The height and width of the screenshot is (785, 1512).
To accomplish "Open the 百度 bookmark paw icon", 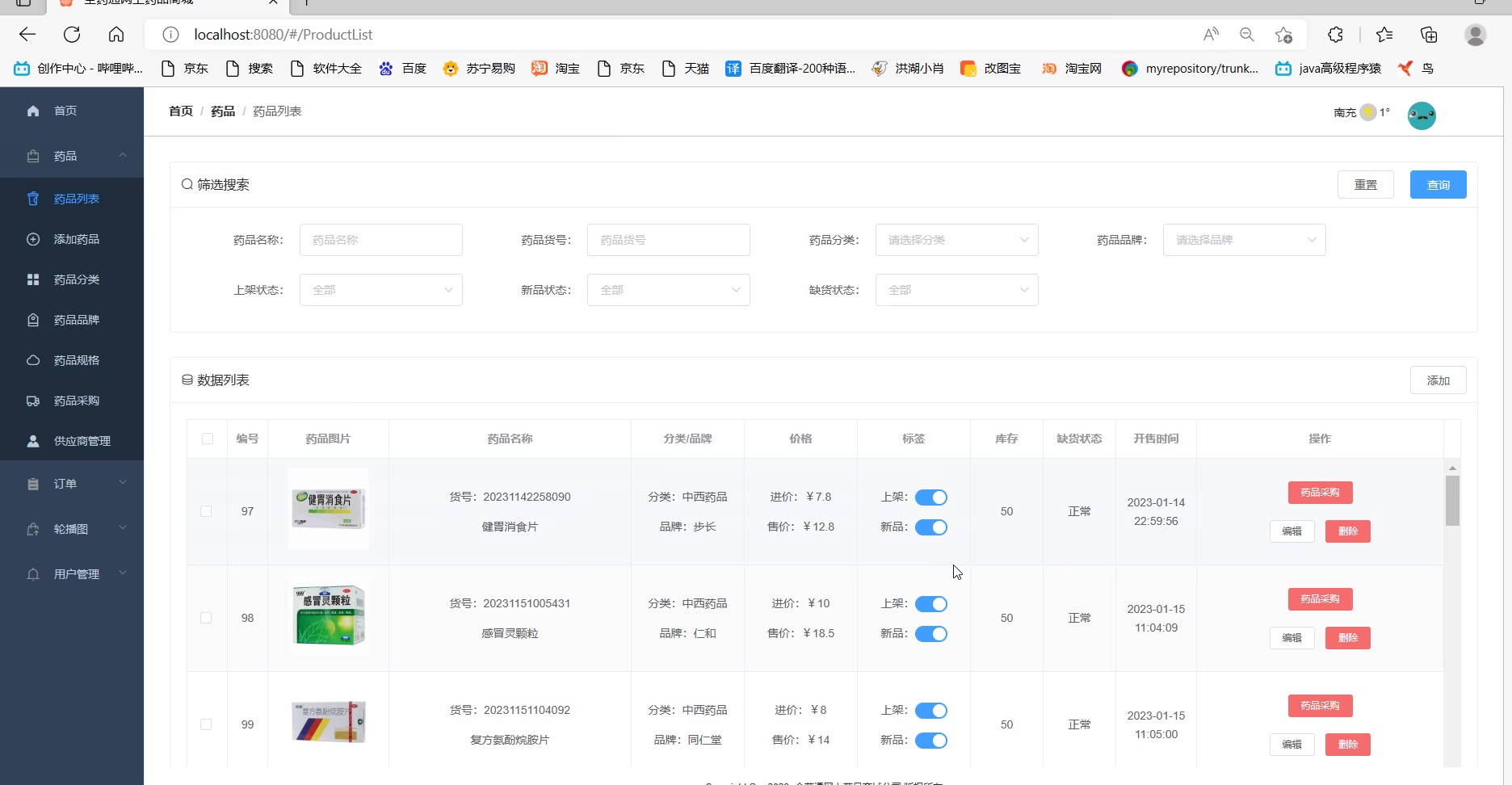I will click(386, 69).
